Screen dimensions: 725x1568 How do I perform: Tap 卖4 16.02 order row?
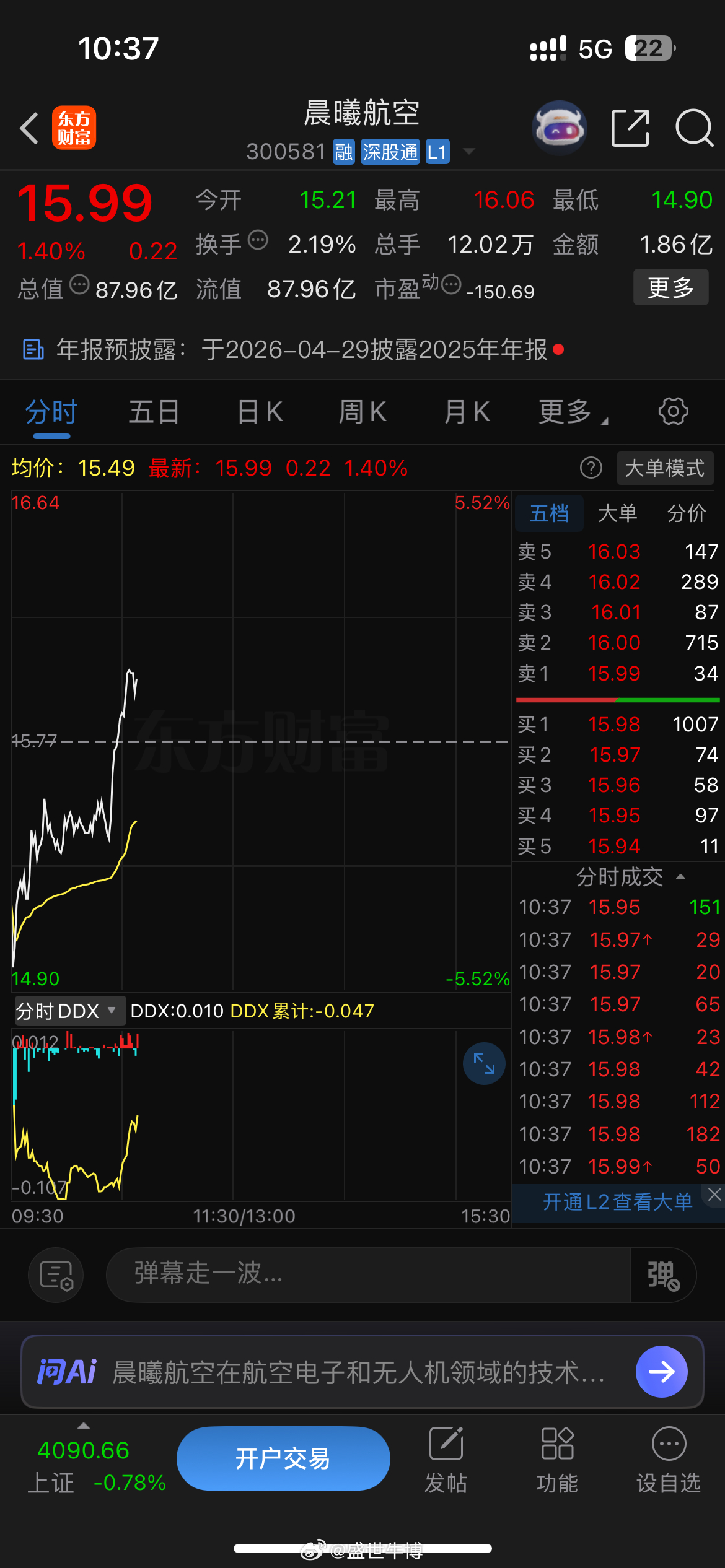618,581
